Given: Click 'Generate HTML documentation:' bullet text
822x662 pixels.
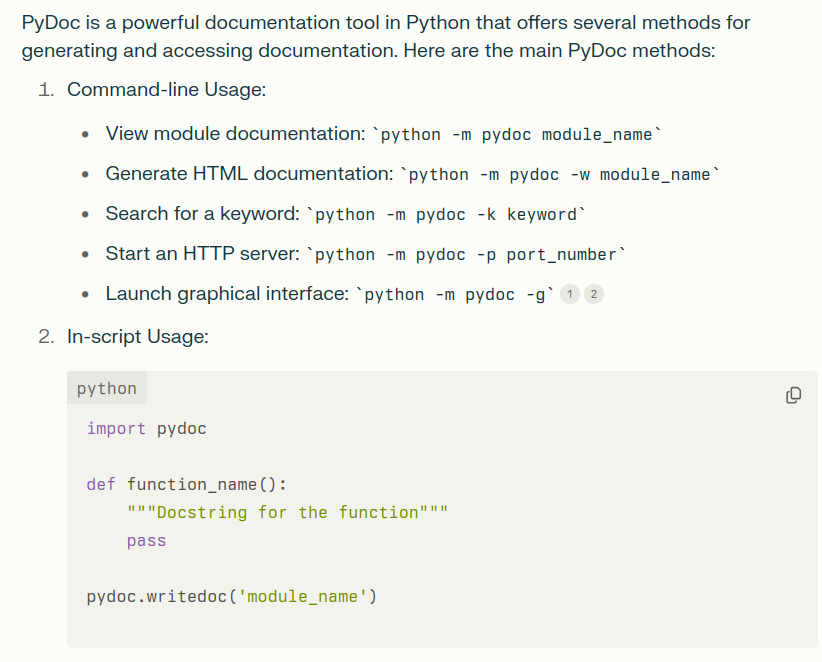Looking at the screenshot, I should (x=250, y=173).
